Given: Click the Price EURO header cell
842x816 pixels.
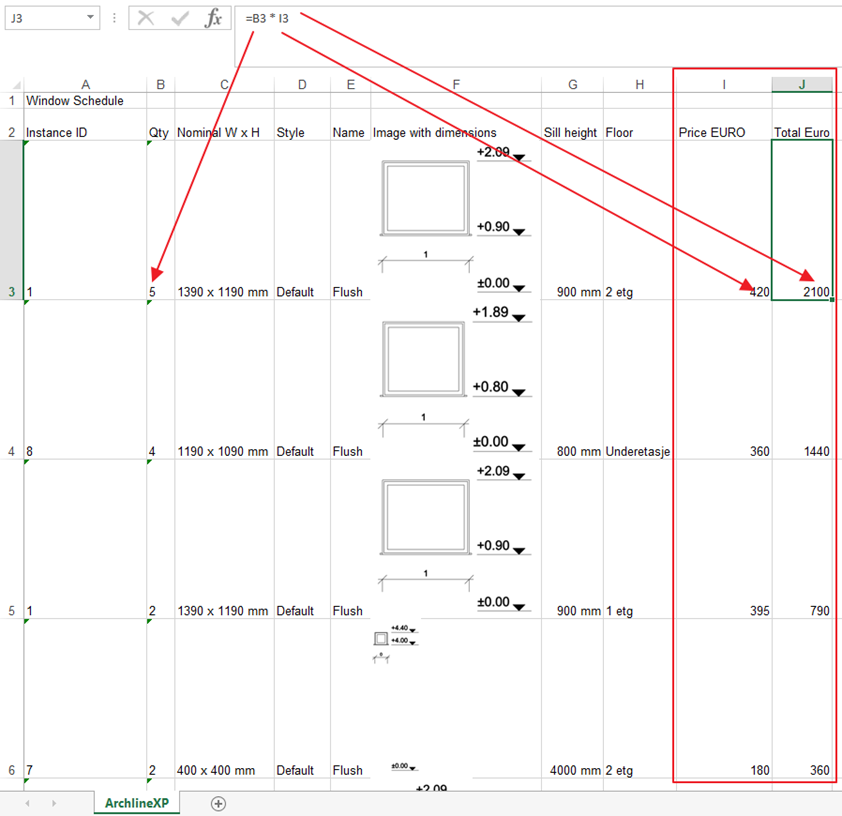Looking at the screenshot, I should click(723, 132).
